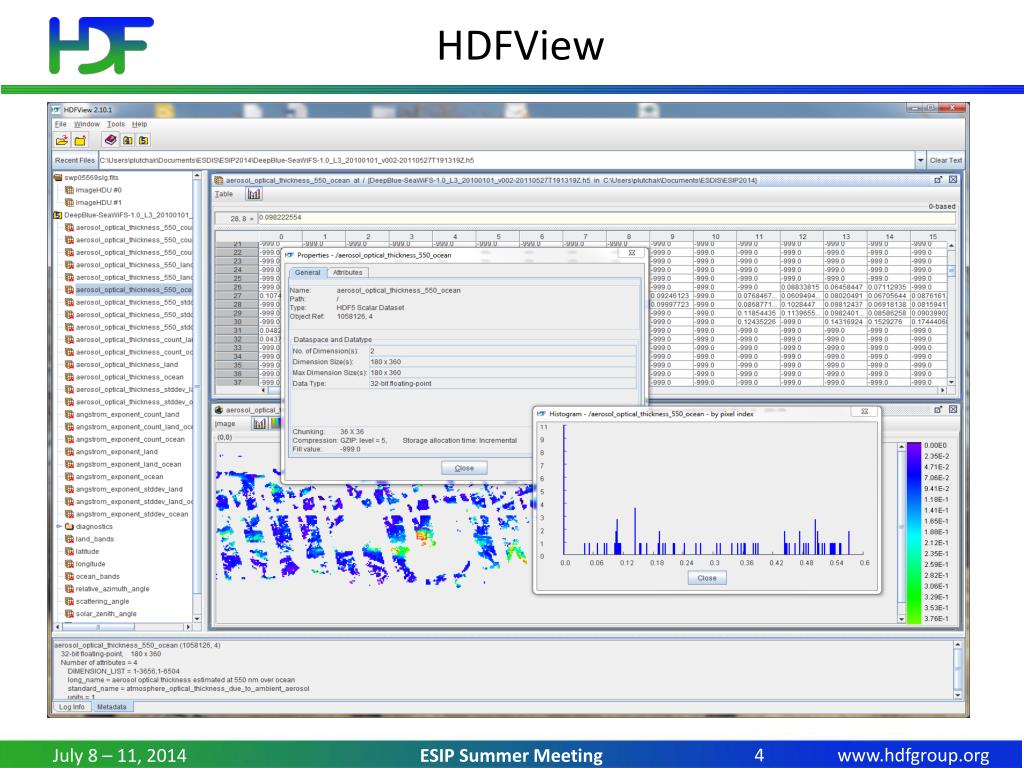
Task: Select aerosol_optical_thickness_550_ocean in tree
Action: pyautogui.click(x=133, y=290)
